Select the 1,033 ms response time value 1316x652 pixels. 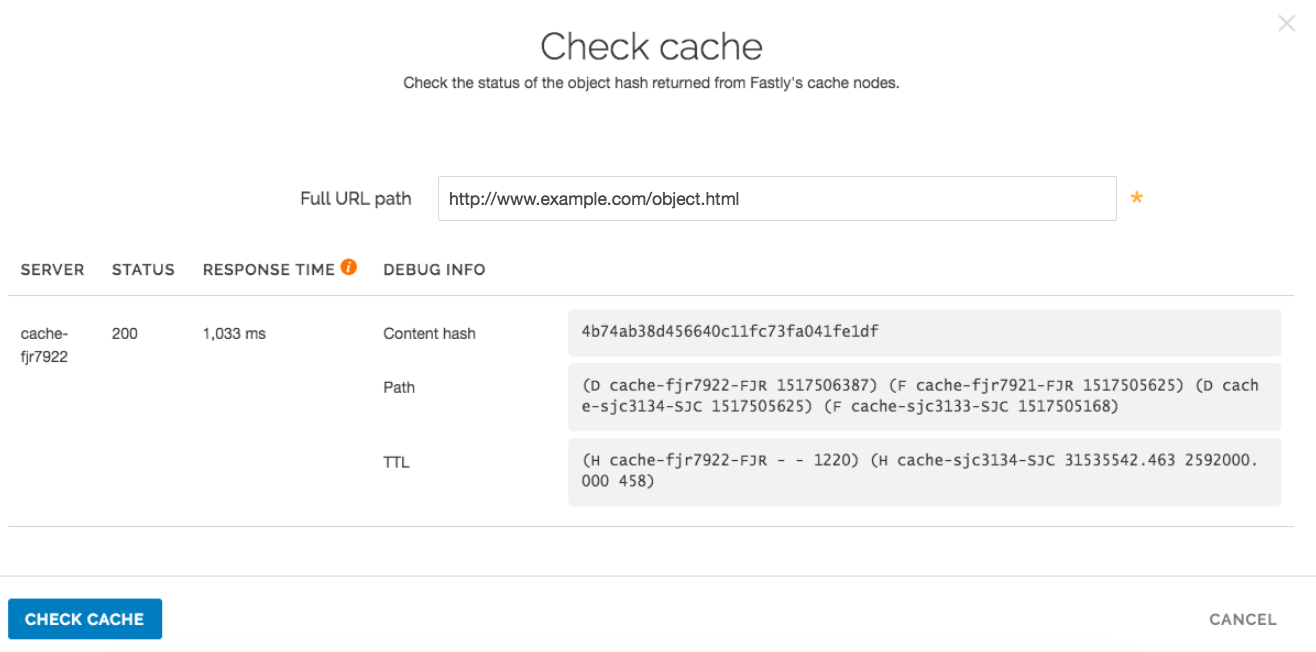click(x=233, y=333)
